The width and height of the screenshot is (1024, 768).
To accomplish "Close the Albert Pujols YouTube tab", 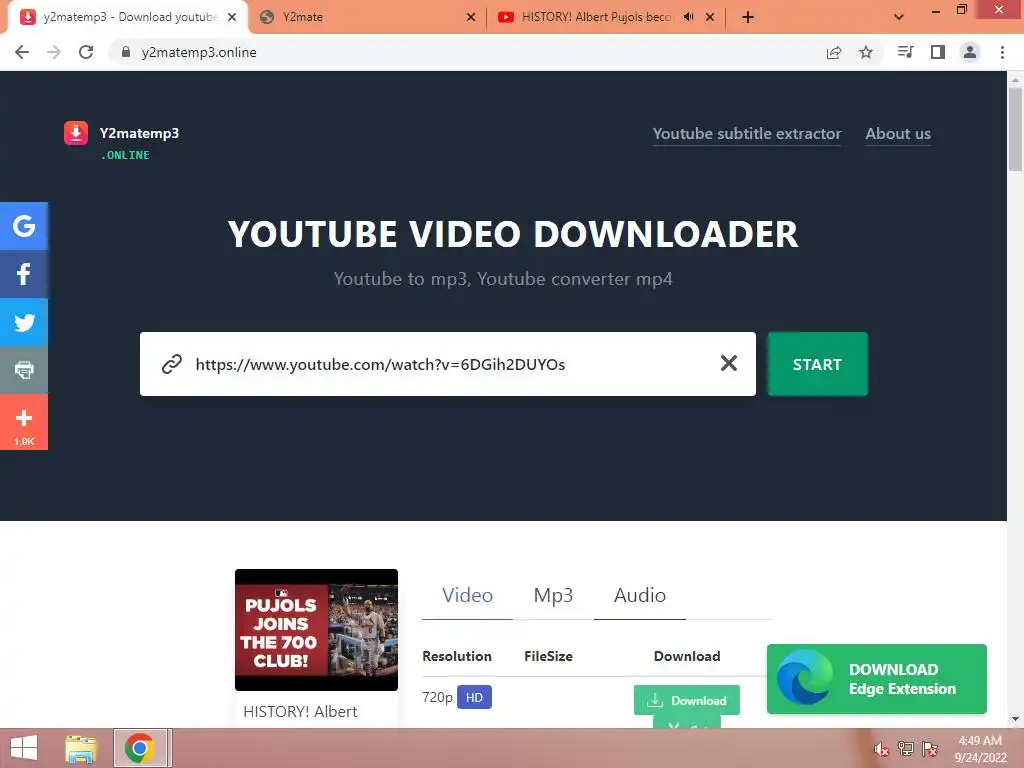I will click(710, 17).
